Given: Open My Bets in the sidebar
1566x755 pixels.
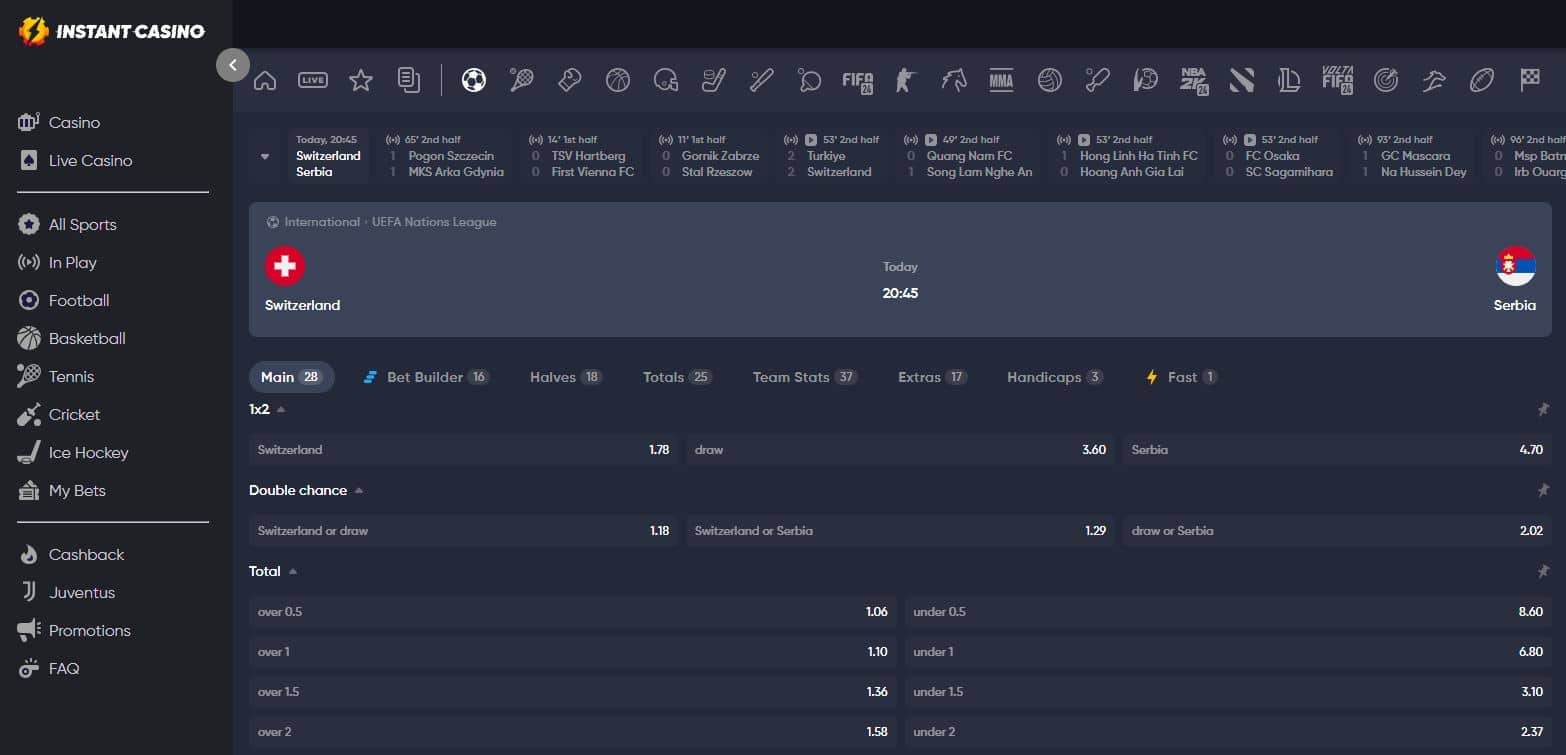Looking at the screenshot, I should [x=62, y=490].
